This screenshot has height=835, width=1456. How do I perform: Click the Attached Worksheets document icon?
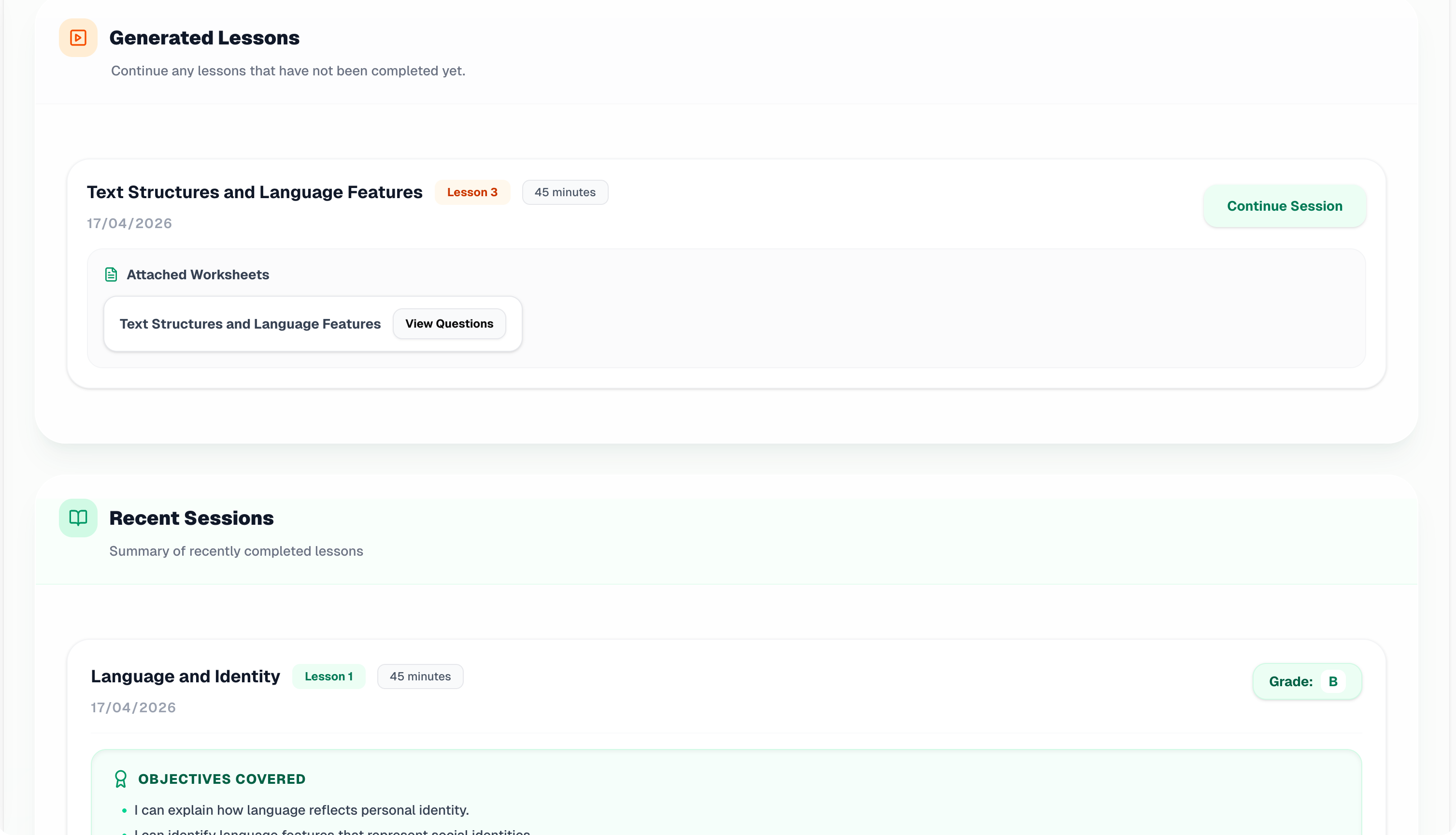click(111, 274)
